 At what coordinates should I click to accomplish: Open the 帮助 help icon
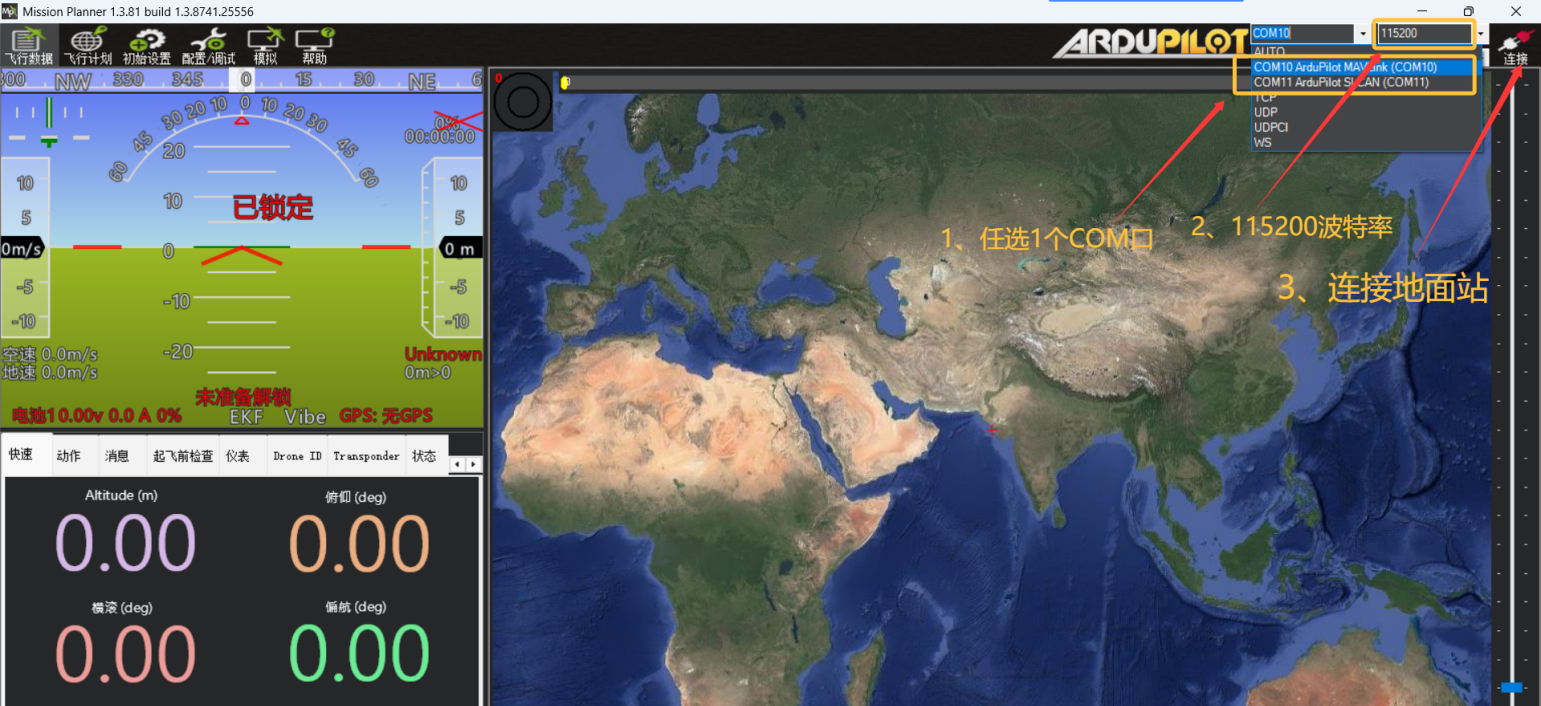[314, 45]
